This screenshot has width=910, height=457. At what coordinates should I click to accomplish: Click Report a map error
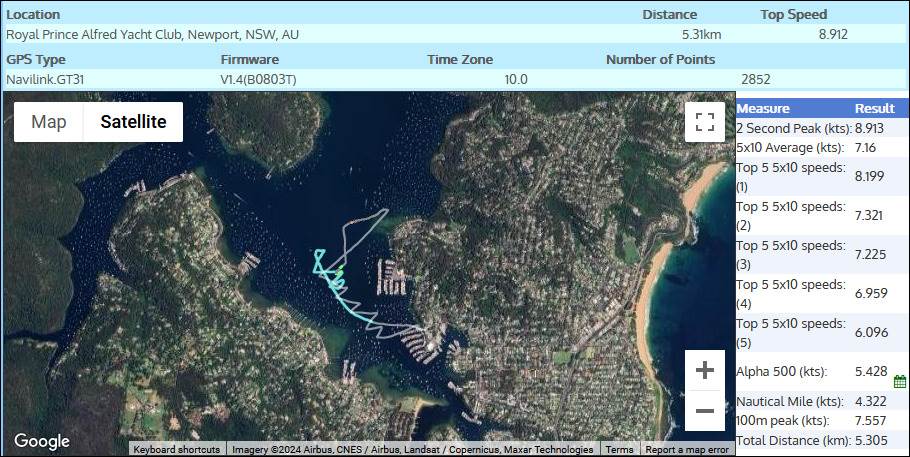click(x=686, y=450)
